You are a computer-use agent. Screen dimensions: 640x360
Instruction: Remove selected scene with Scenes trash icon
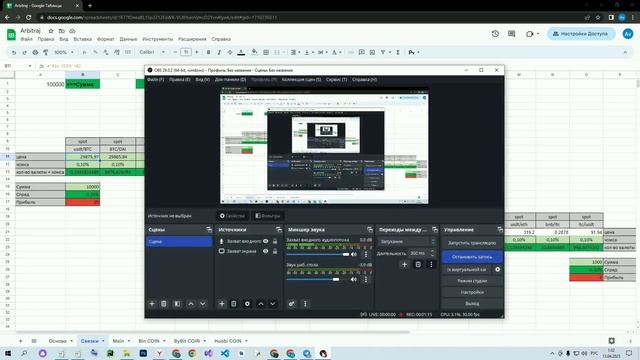click(164, 304)
